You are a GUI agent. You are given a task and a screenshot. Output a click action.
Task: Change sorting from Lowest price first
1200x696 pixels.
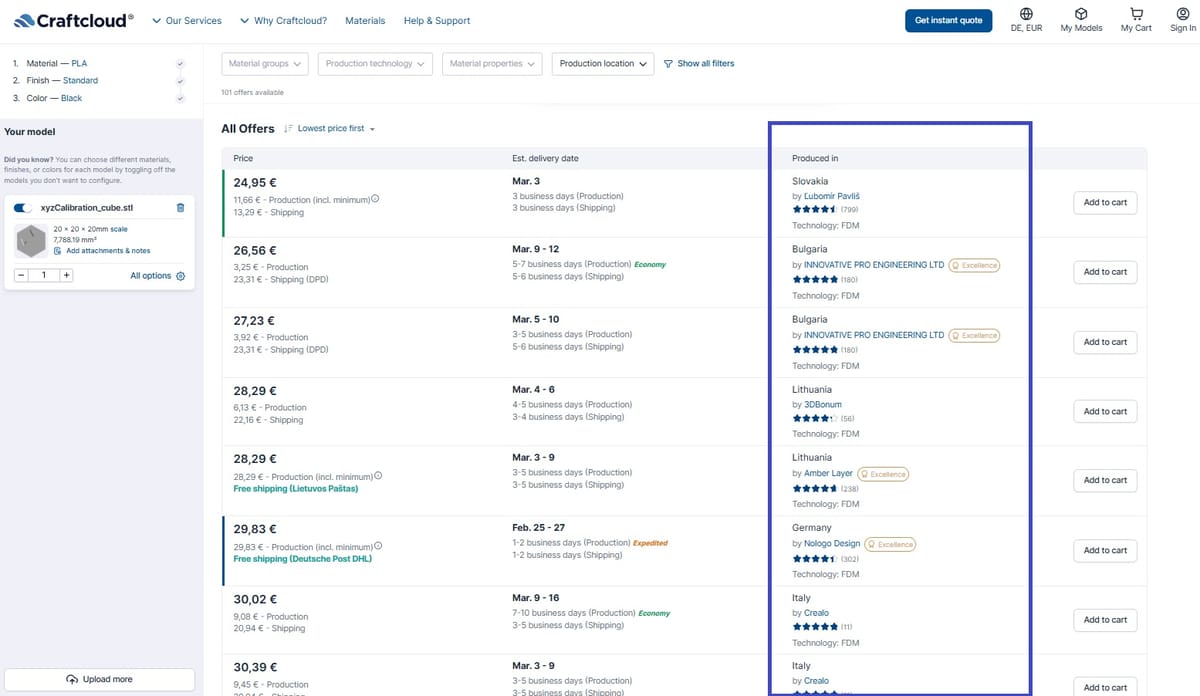[x=330, y=129]
